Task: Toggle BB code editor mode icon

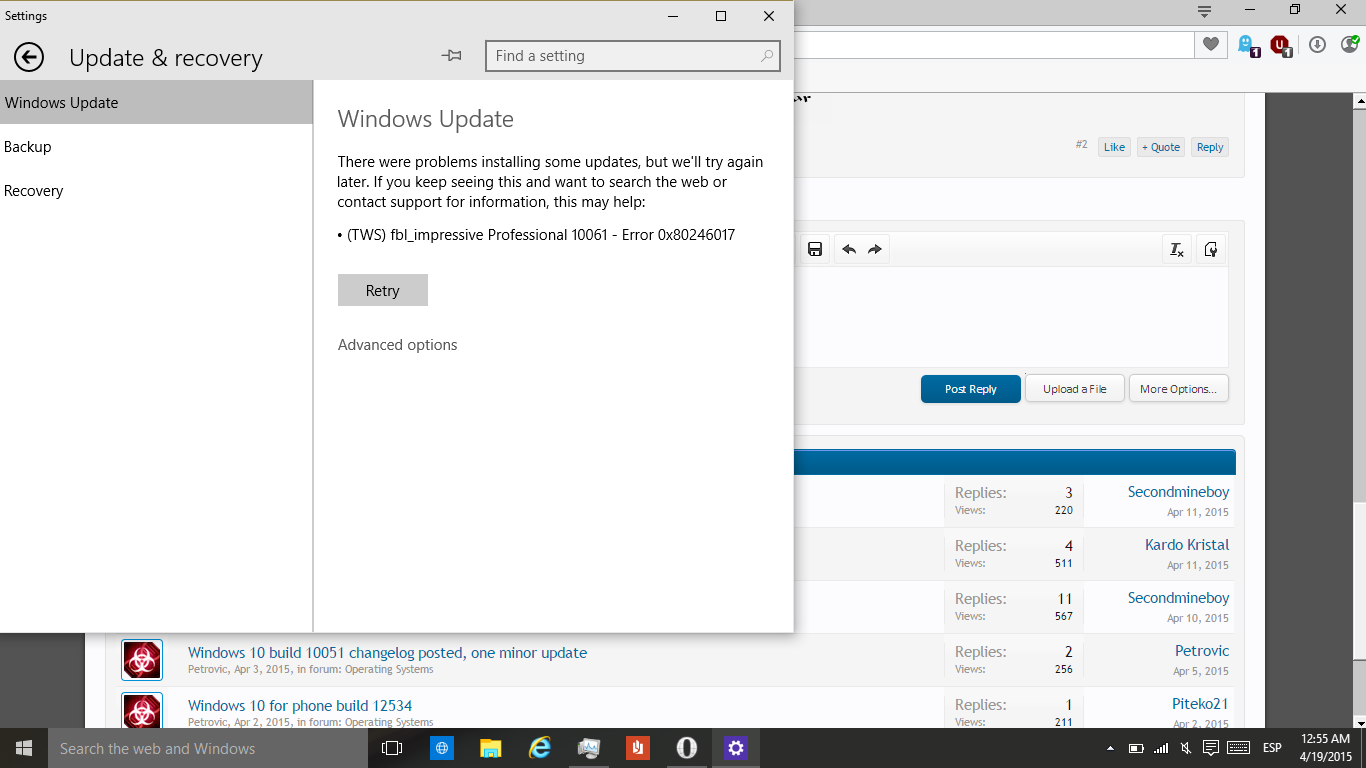Action: (x=1211, y=249)
